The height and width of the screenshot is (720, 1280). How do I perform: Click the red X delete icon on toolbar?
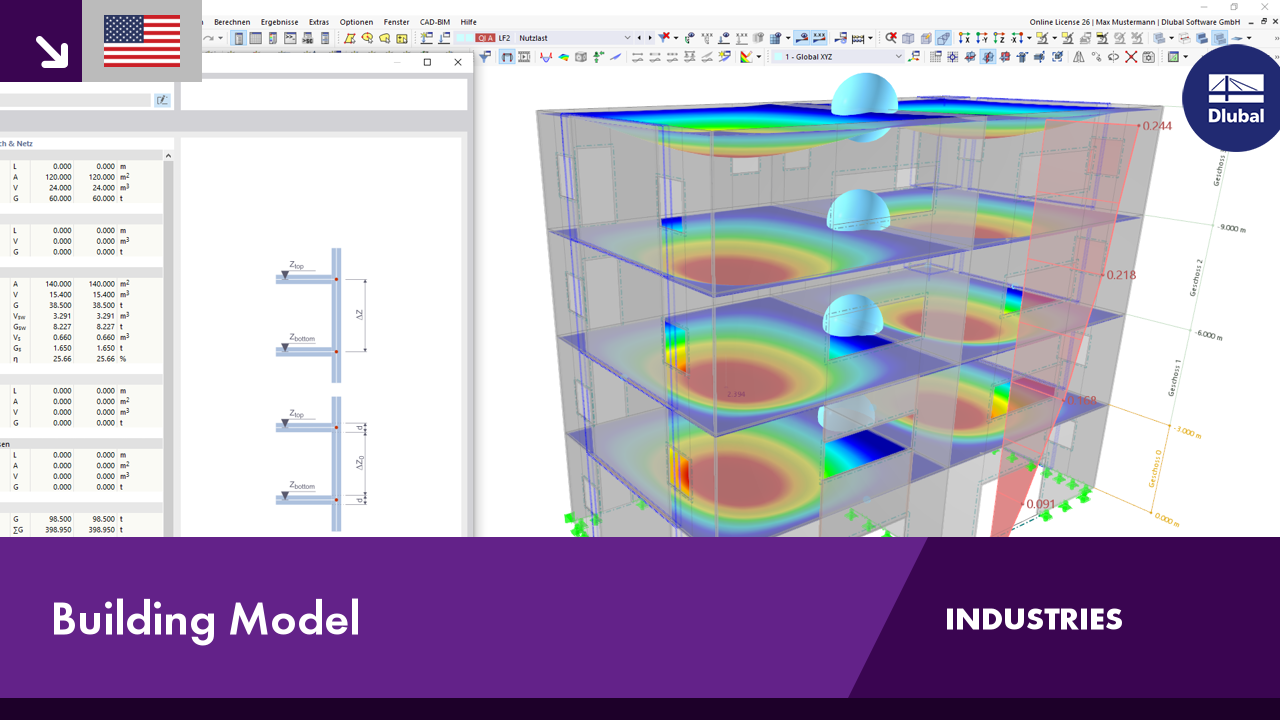click(1132, 57)
